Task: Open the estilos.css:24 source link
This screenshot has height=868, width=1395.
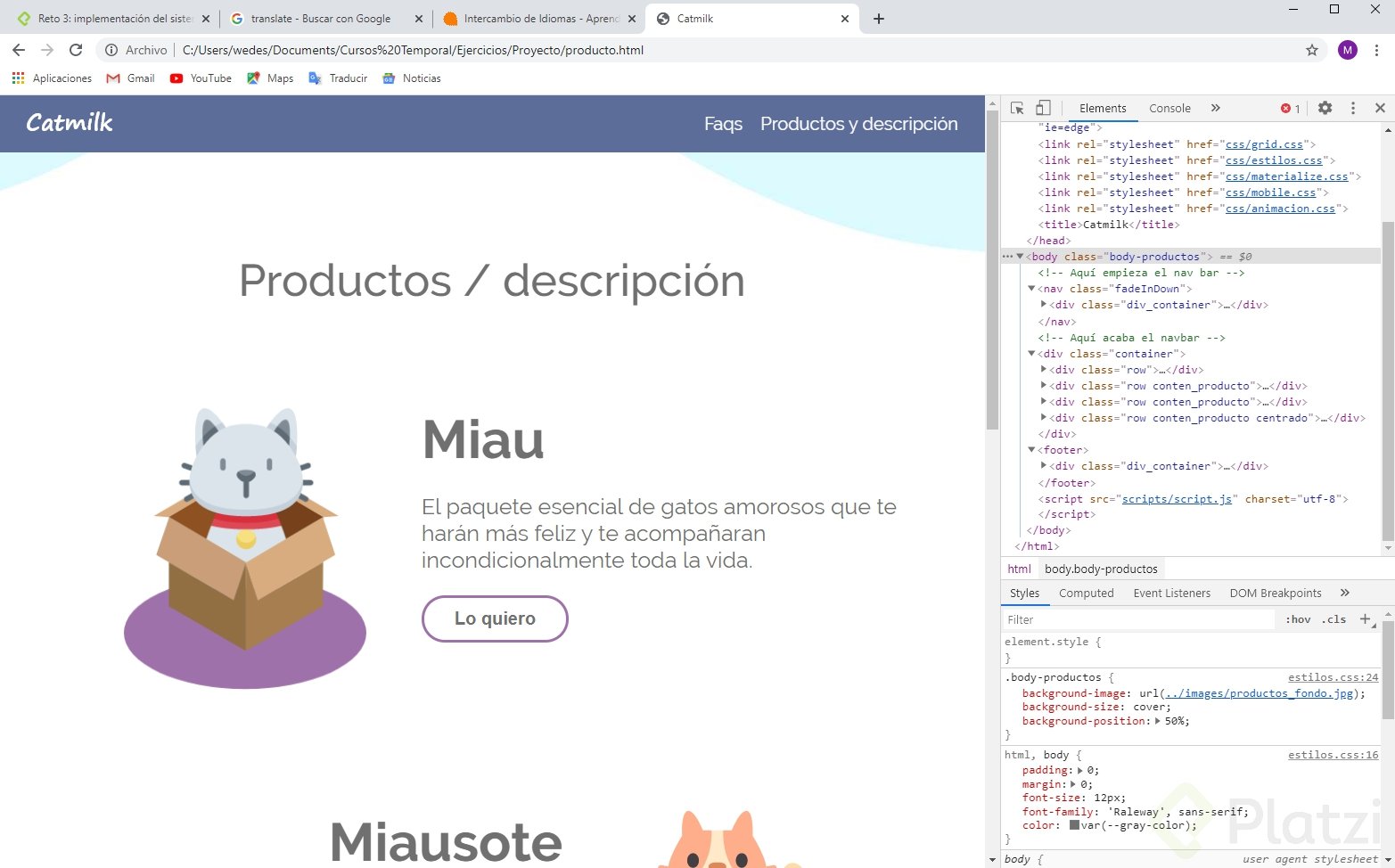Action: pyautogui.click(x=1333, y=677)
